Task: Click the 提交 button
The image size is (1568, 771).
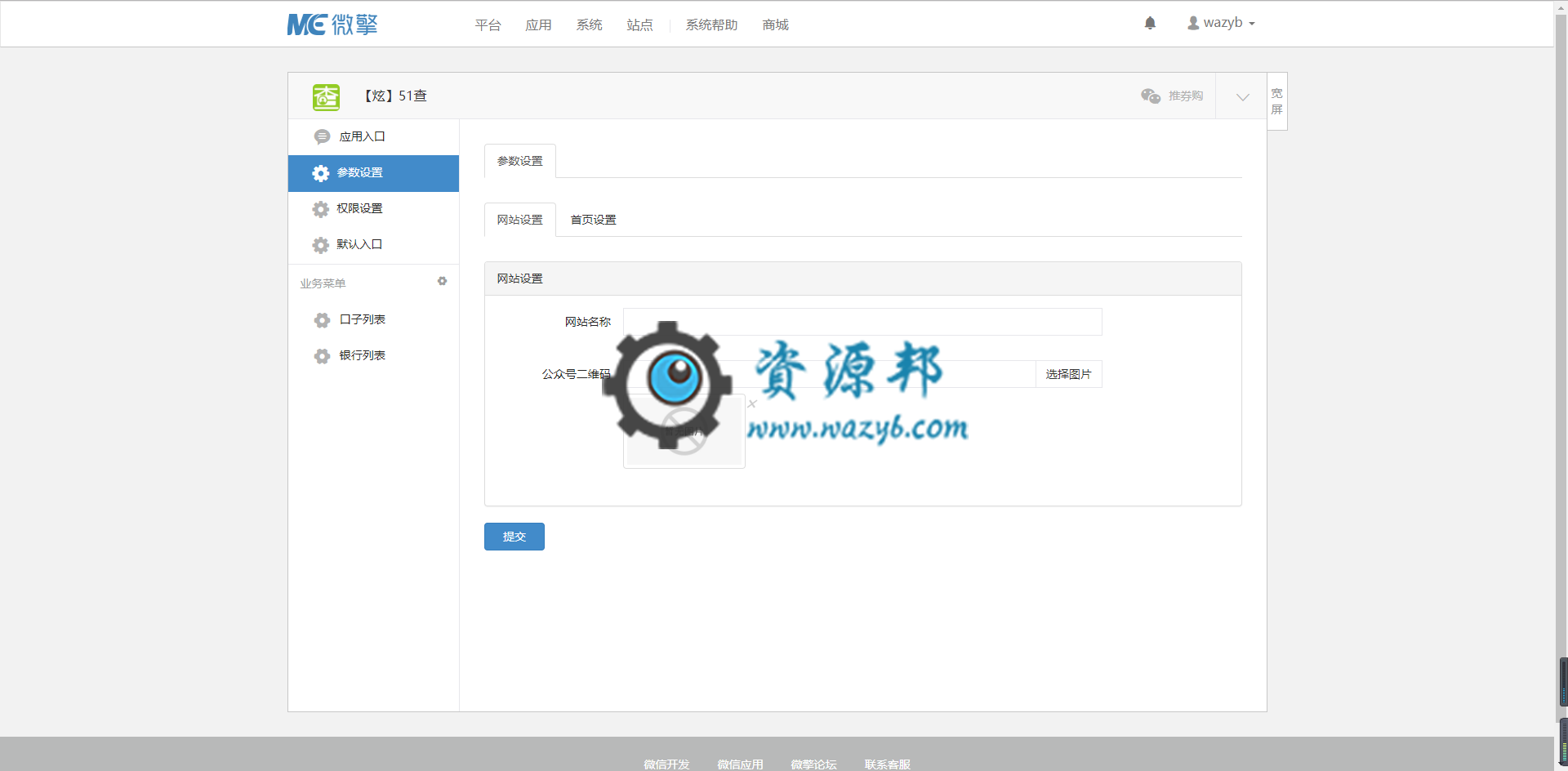Action: [514, 537]
